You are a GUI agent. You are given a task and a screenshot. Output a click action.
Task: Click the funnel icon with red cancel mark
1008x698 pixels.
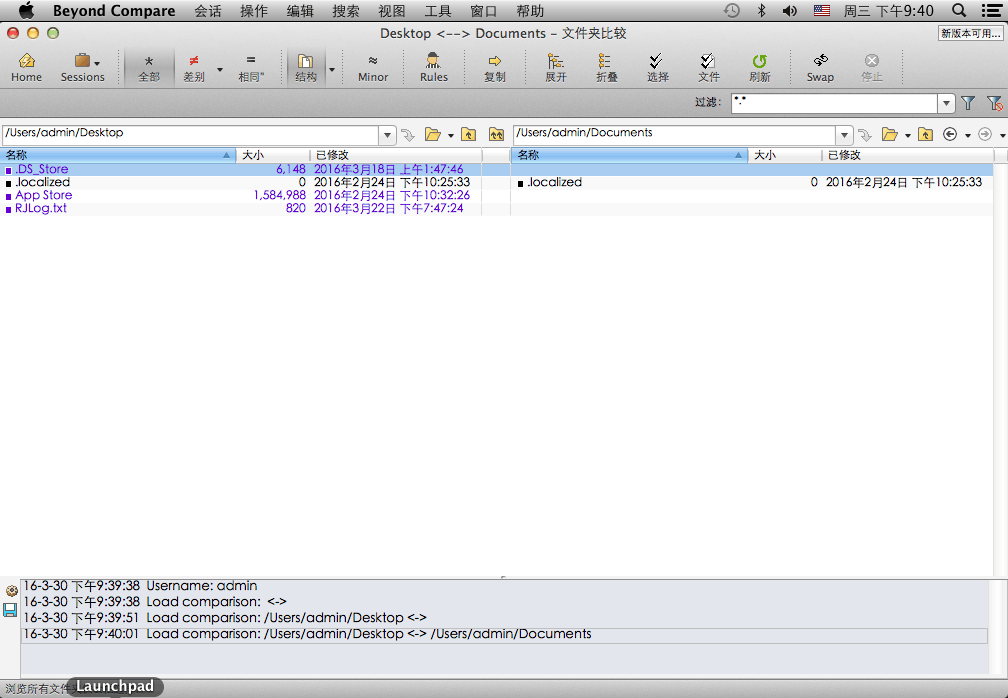point(994,103)
